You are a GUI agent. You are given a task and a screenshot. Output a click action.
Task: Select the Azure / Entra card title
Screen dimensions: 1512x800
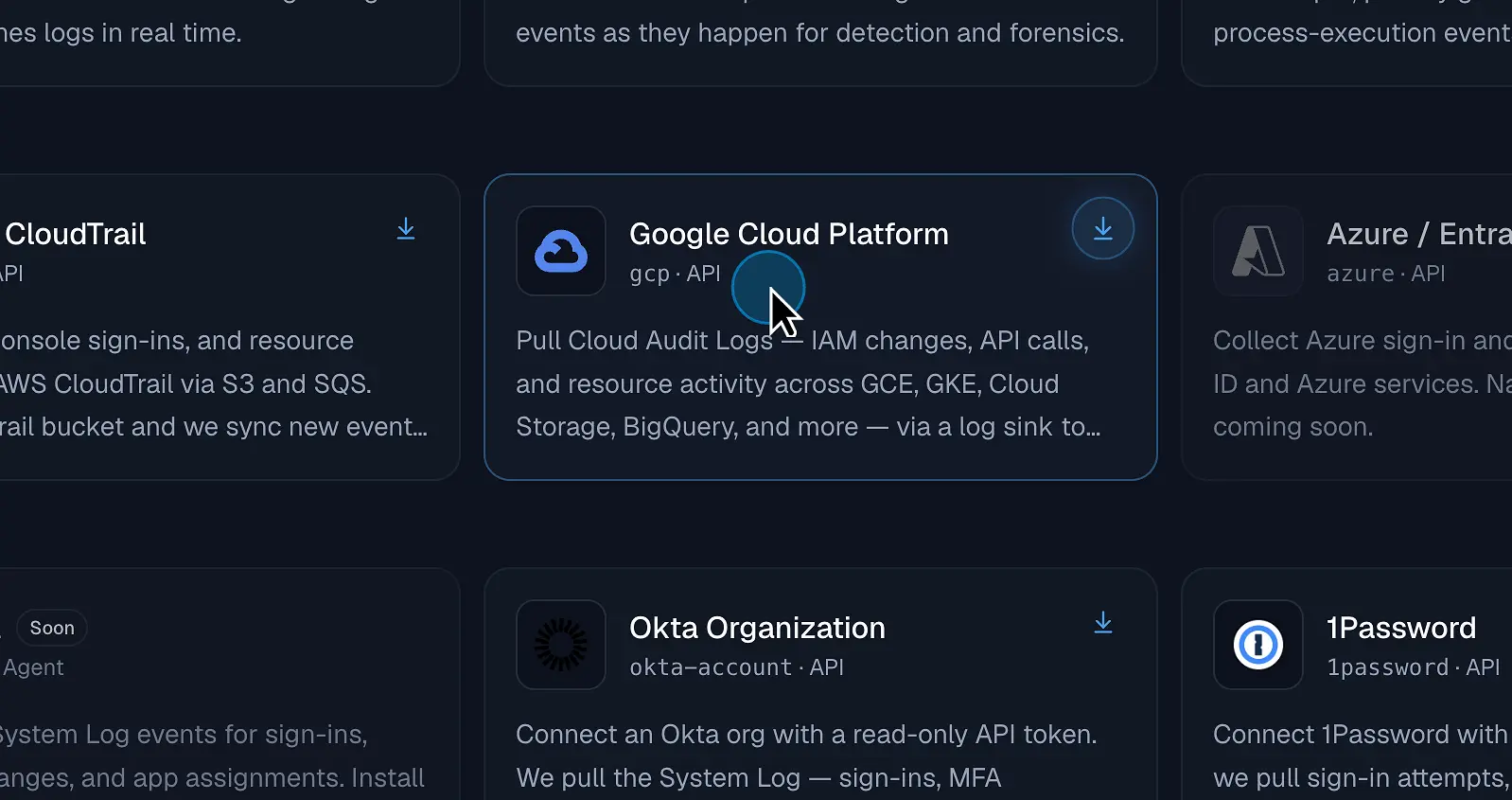1418,234
